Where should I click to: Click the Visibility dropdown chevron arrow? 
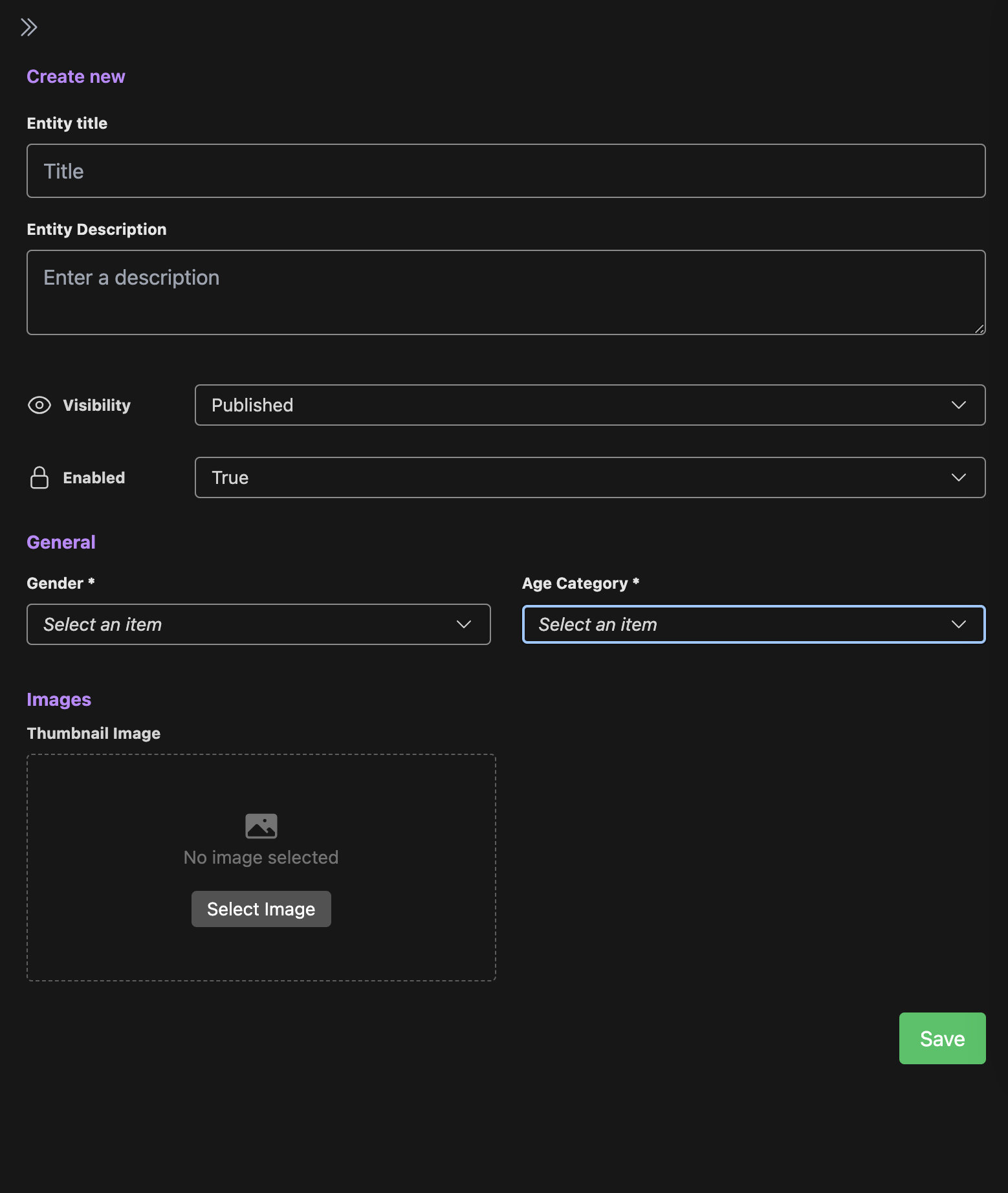coord(959,405)
